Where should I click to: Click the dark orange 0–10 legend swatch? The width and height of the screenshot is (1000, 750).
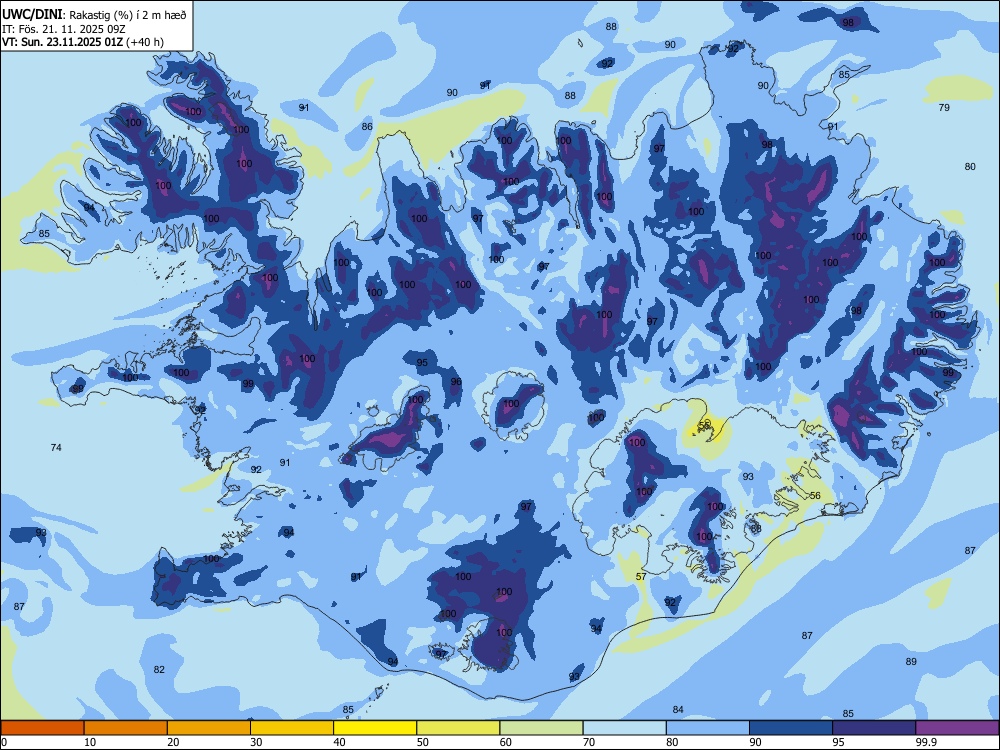42,728
